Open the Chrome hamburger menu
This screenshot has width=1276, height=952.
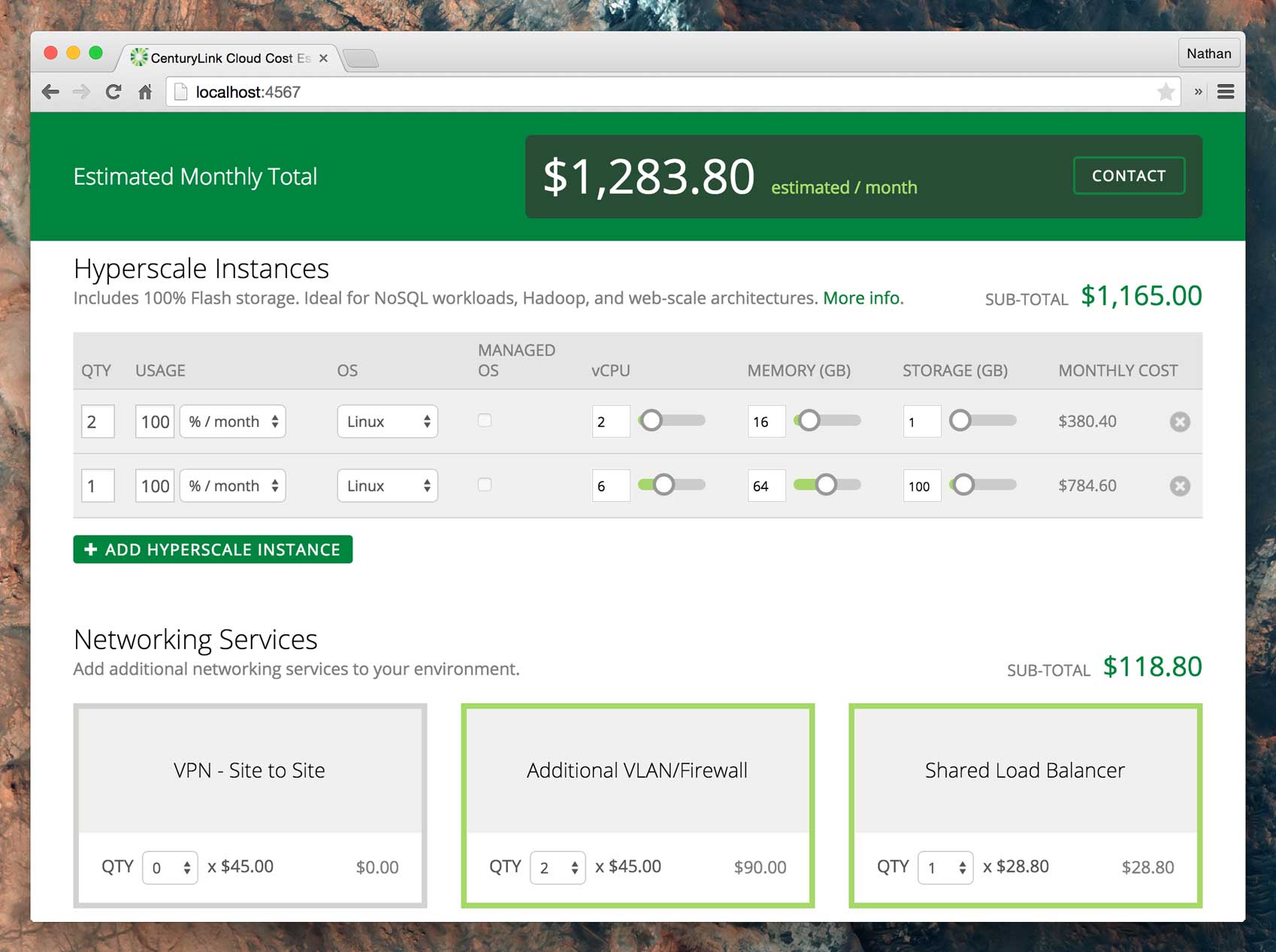click(x=1226, y=92)
